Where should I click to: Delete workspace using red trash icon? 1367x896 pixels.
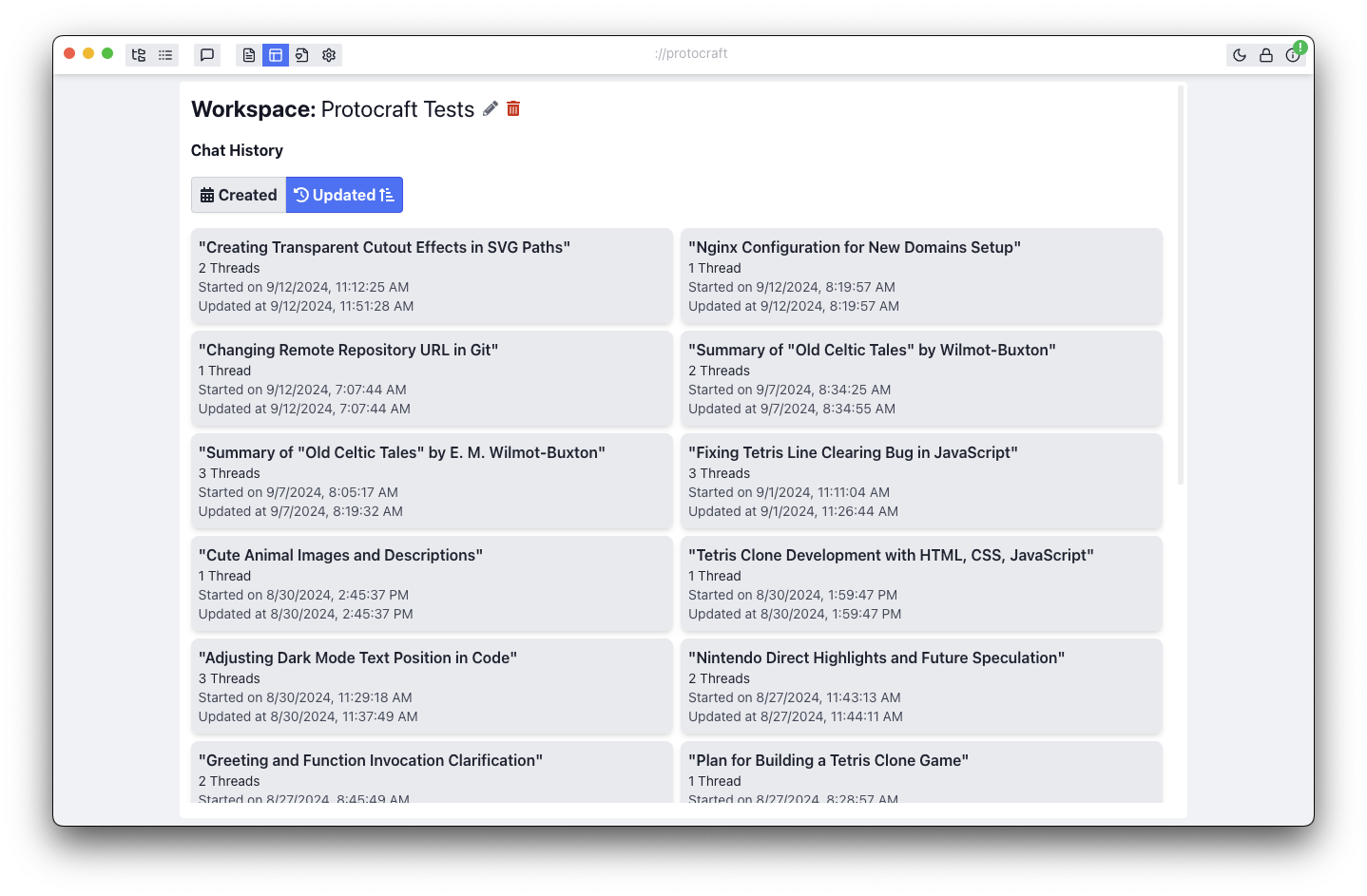pos(513,109)
